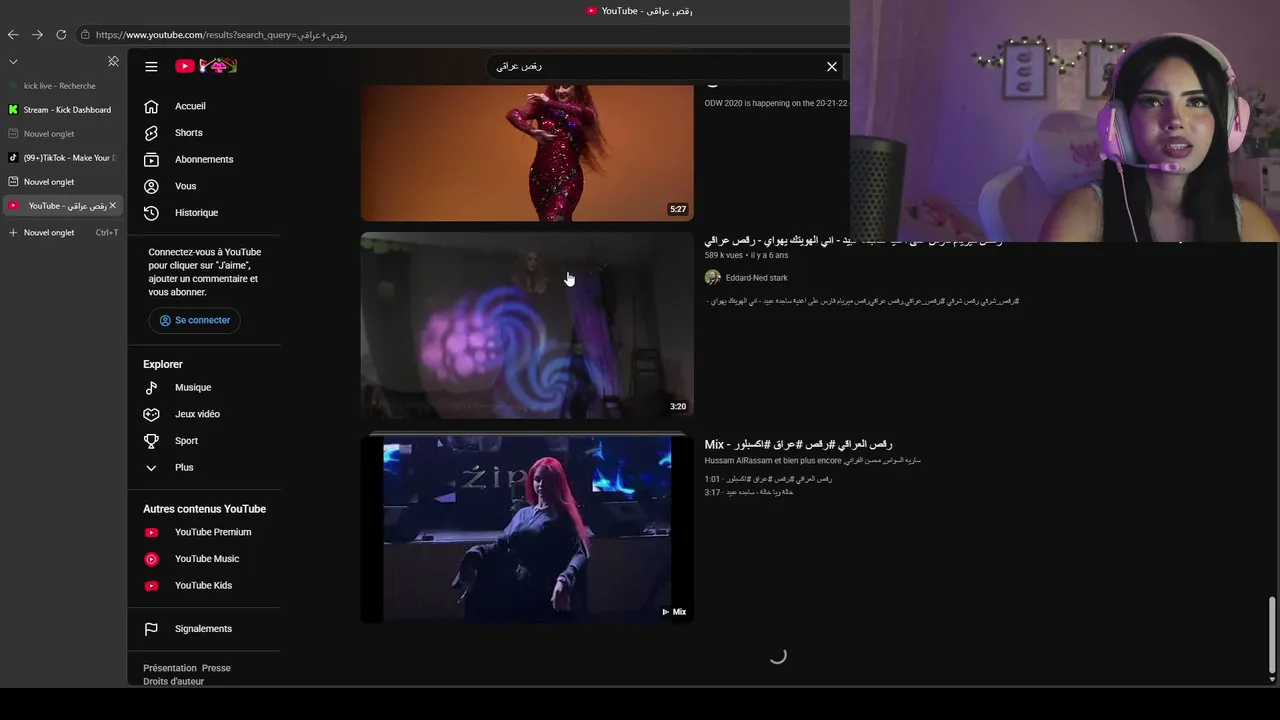This screenshot has height=720, width=1280.
Task: Click the YouTube logo
Action: [206, 66]
